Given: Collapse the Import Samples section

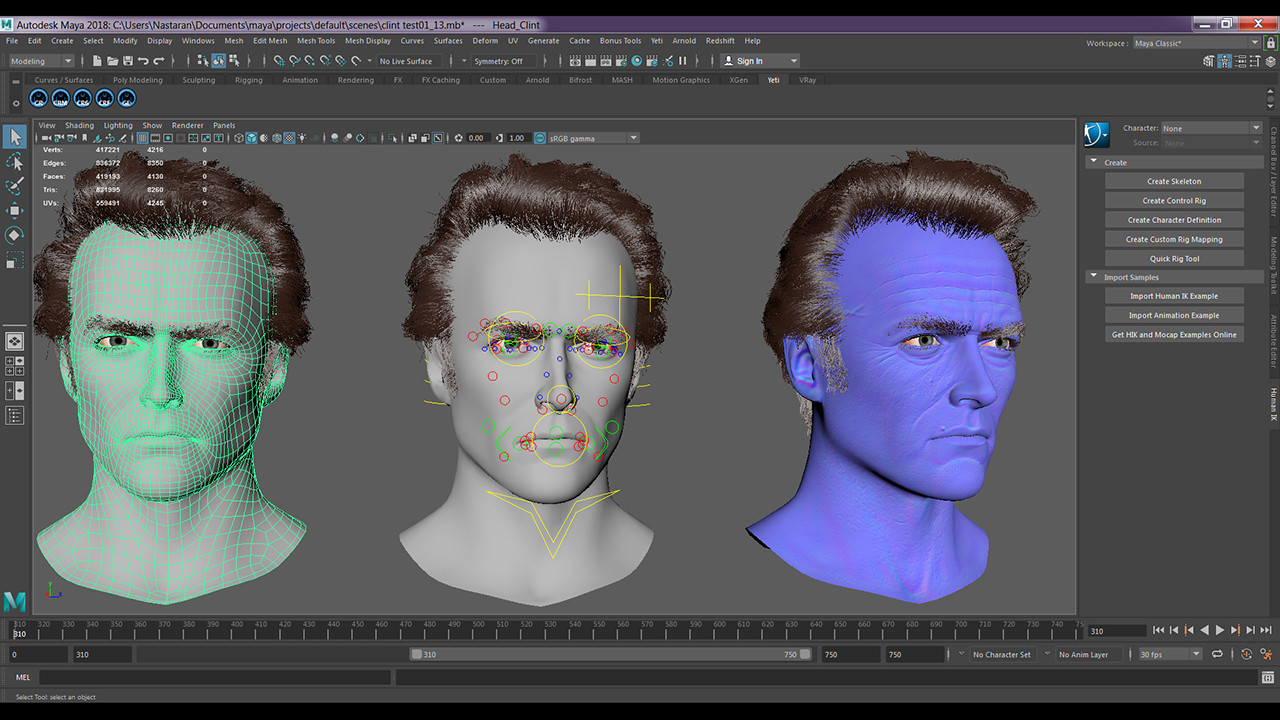Looking at the screenshot, I should point(1094,277).
